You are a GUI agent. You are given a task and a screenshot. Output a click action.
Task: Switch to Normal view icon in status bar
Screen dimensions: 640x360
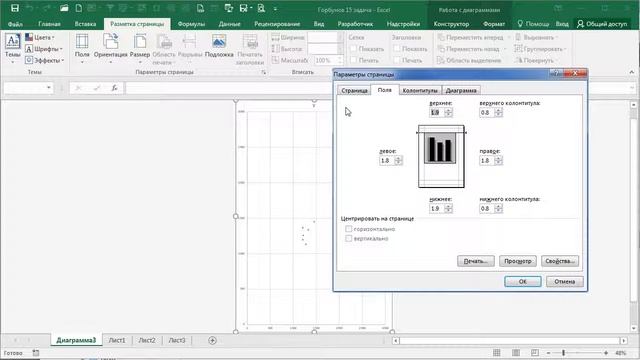[x=496, y=353]
